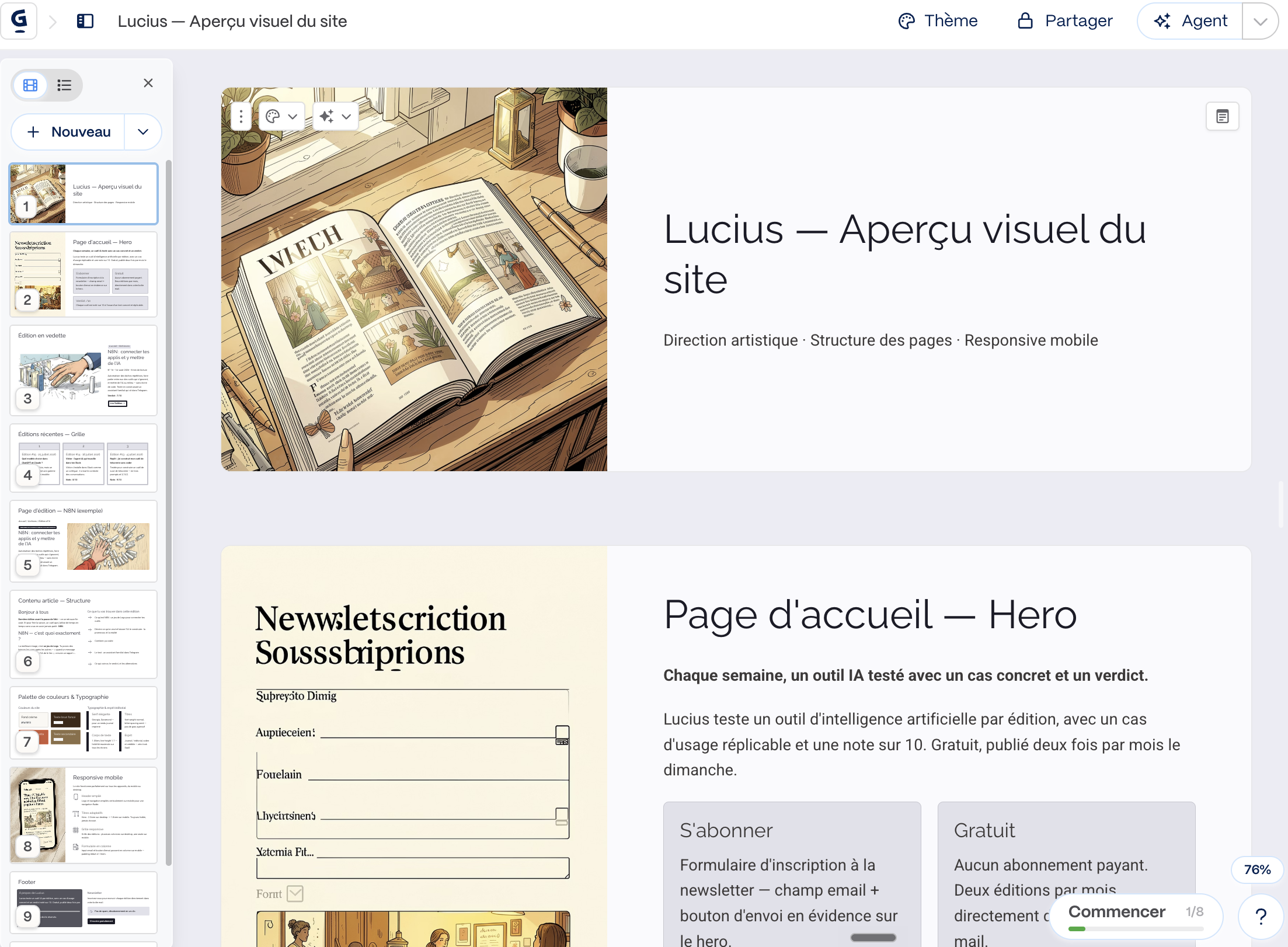Image resolution: width=1288 pixels, height=947 pixels.
Task: Expand the Agent dropdown arrow
Action: (1260, 22)
